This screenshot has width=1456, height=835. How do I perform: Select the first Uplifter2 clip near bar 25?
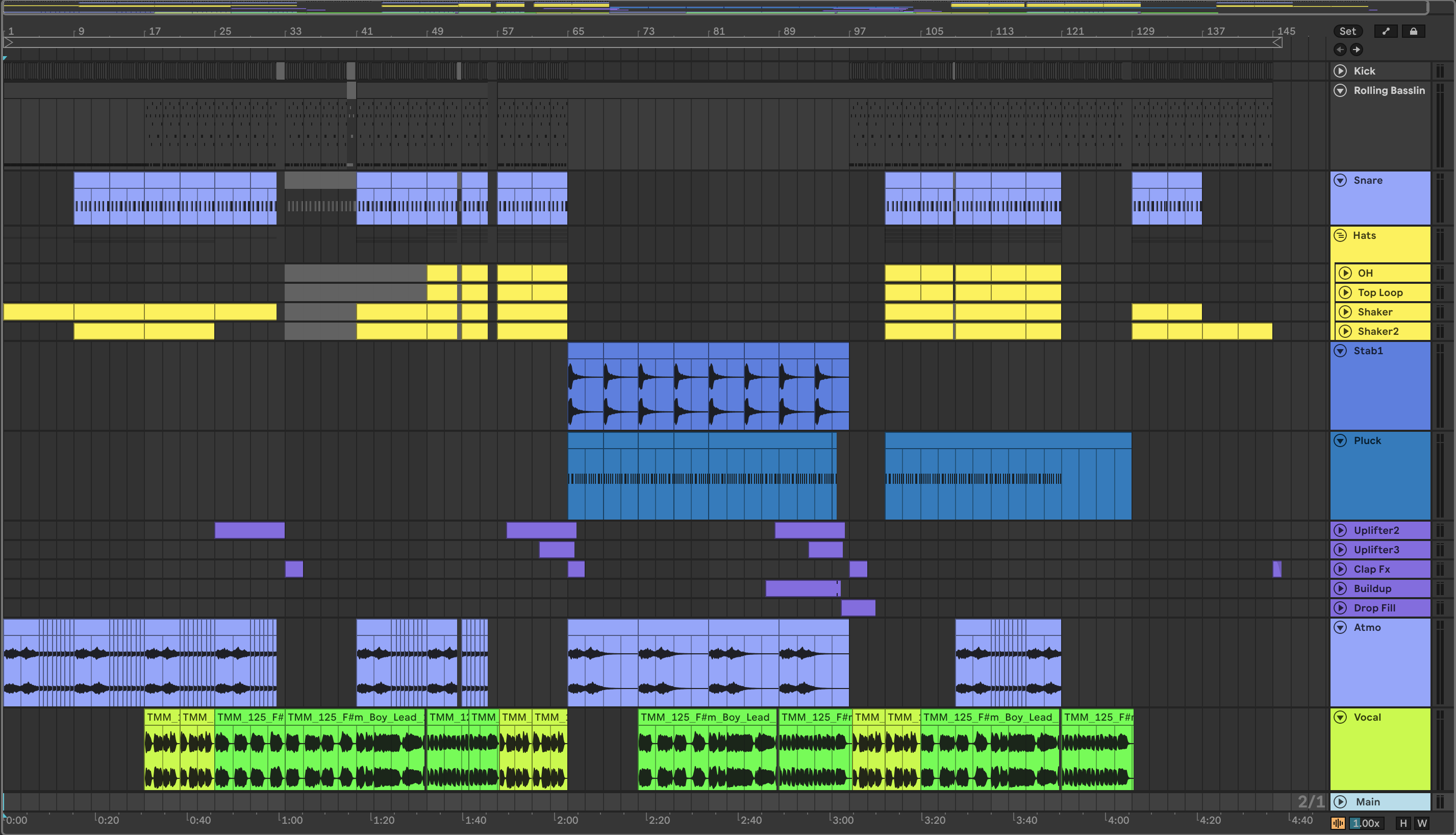coord(249,530)
